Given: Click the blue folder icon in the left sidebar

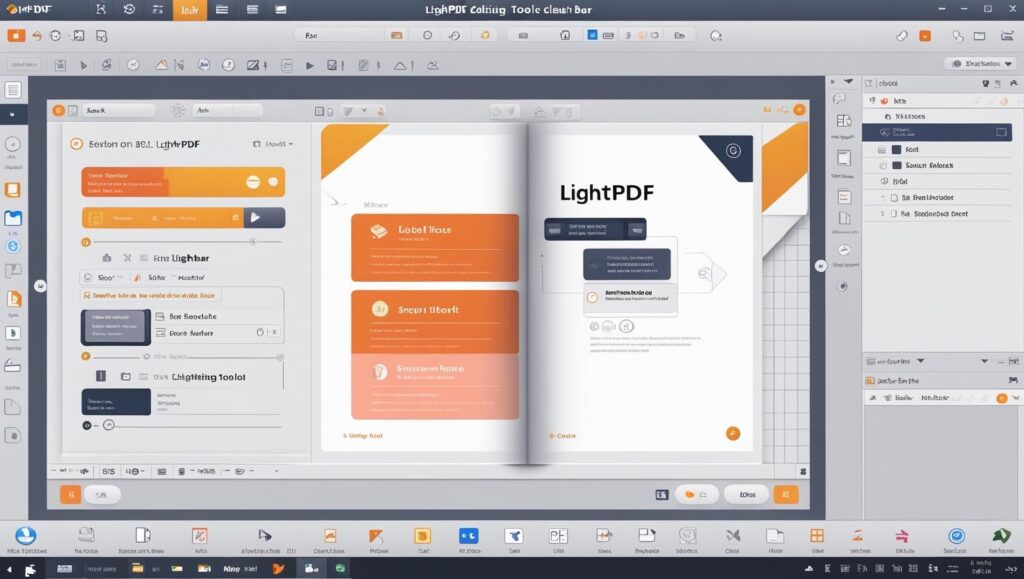Looking at the screenshot, I should pyautogui.click(x=13, y=219).
